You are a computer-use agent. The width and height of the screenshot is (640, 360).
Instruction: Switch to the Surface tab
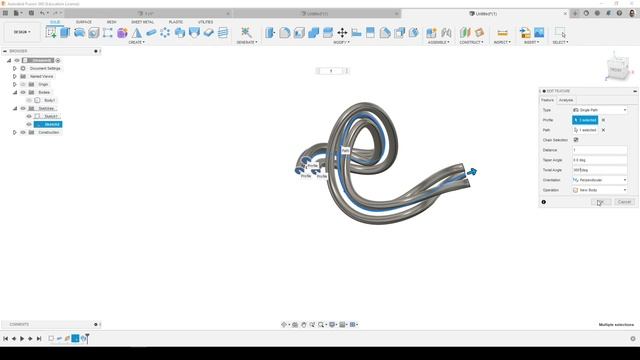(84, 22)
